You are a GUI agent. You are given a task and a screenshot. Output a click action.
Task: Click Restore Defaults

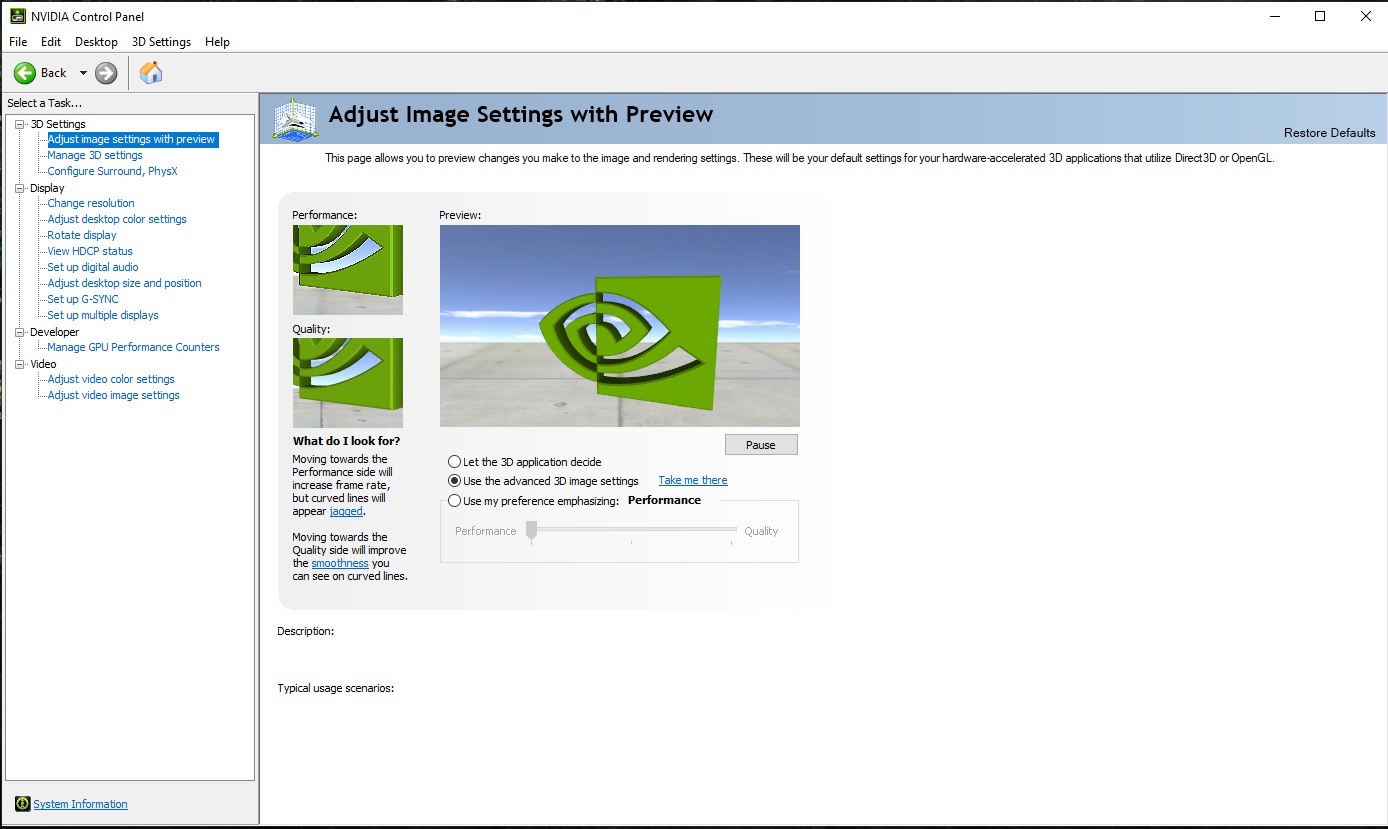pyautogui.click(x=1330, y=133)
